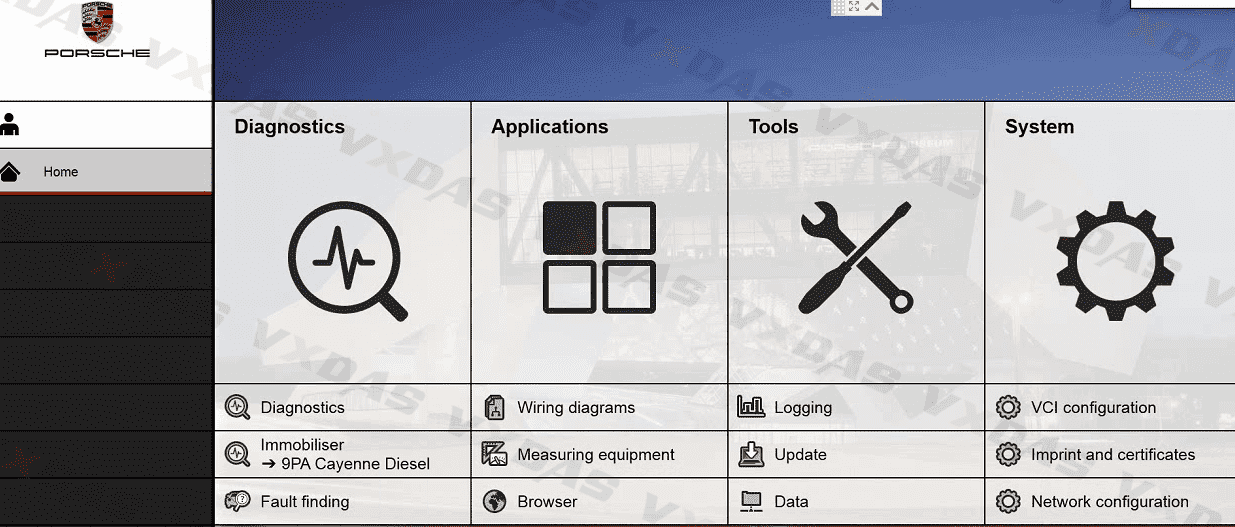The width and height of the screenshot is (1235, 527).
Task: Open Diagnostics entry in the list below tiles
Action: pyautogui.click(x=302, y=408)
